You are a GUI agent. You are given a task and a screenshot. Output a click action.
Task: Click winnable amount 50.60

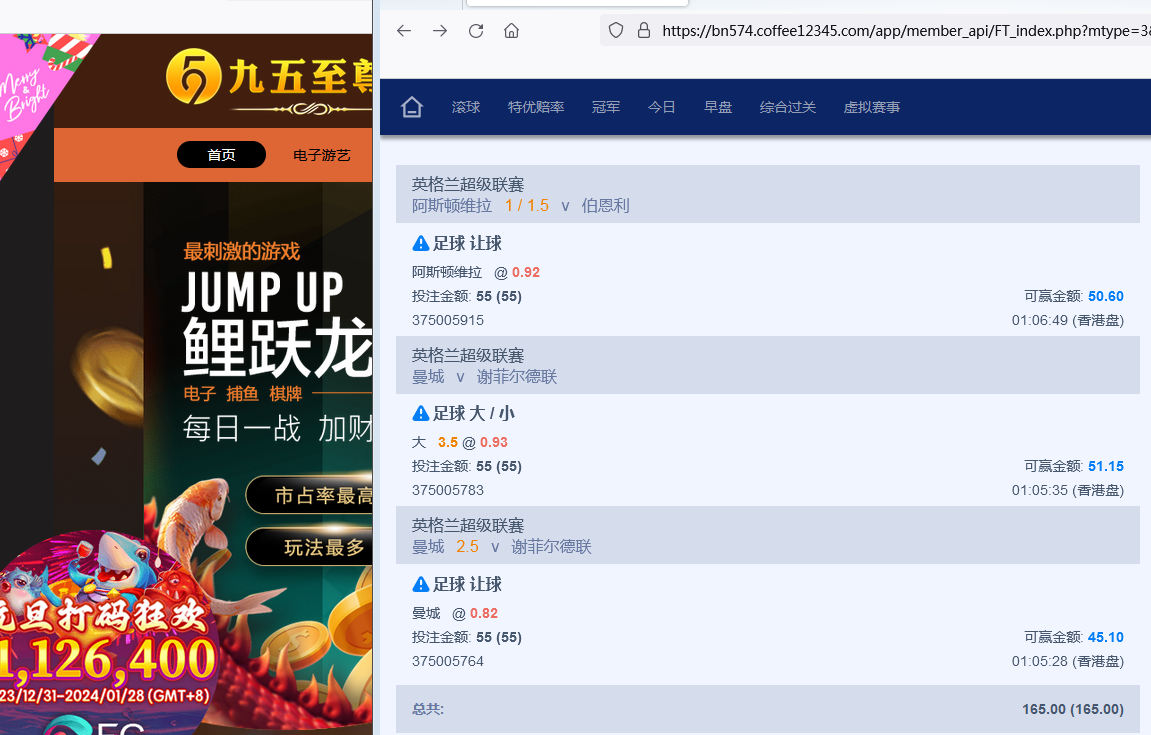click(1105, 296)
